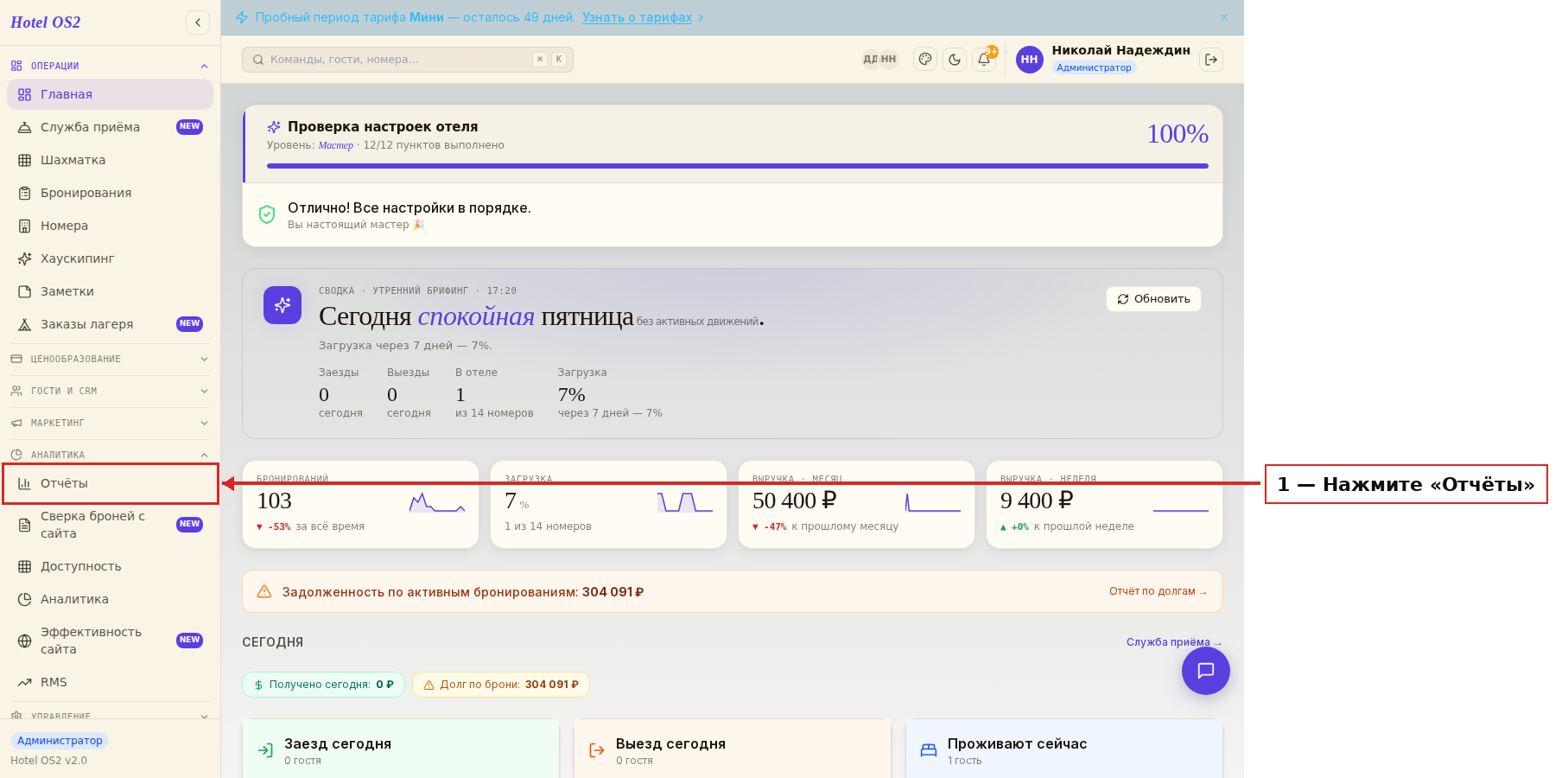Collapse the sidebar with the chevron button
This screenshot has width=1568, height=778.
[198, 22]
